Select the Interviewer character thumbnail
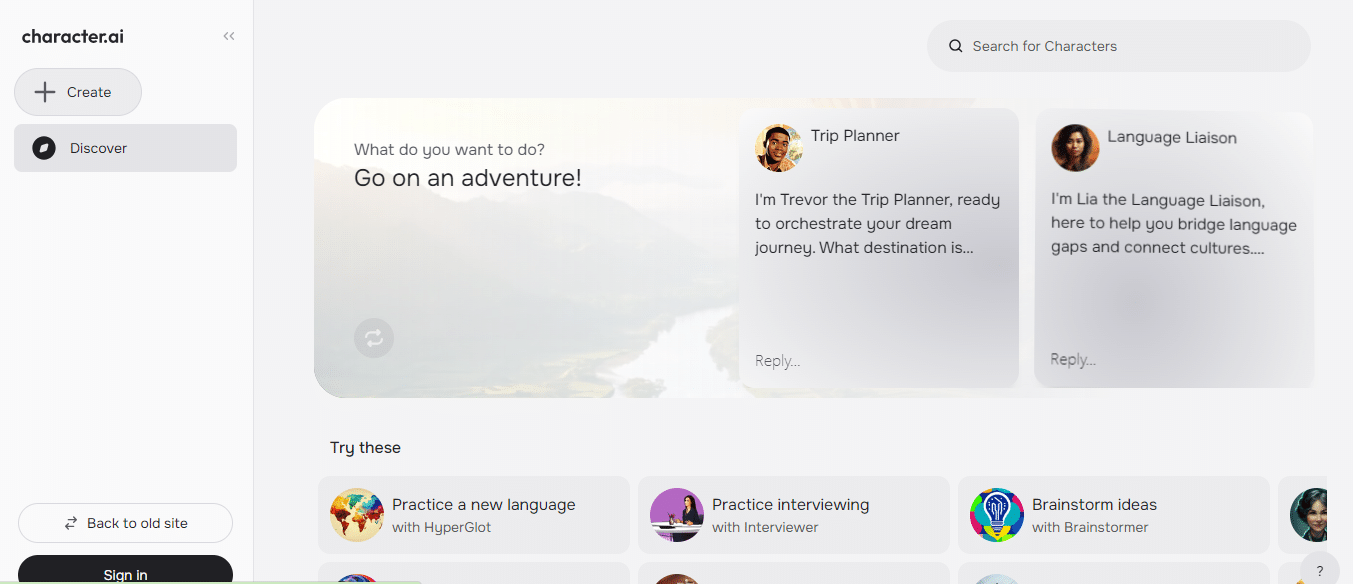 pos(677,515)
